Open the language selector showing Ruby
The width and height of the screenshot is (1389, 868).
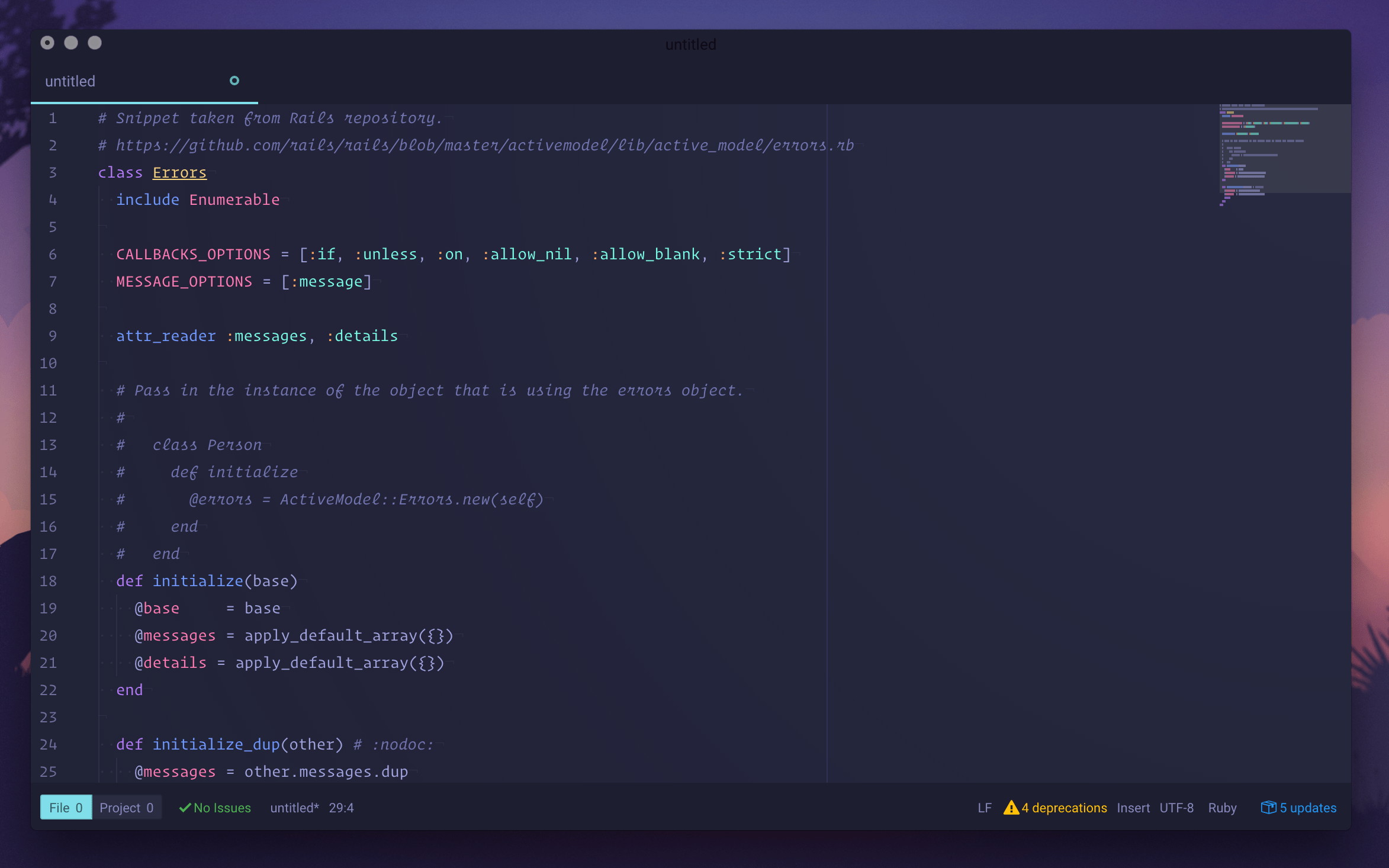pos(1222,807)
